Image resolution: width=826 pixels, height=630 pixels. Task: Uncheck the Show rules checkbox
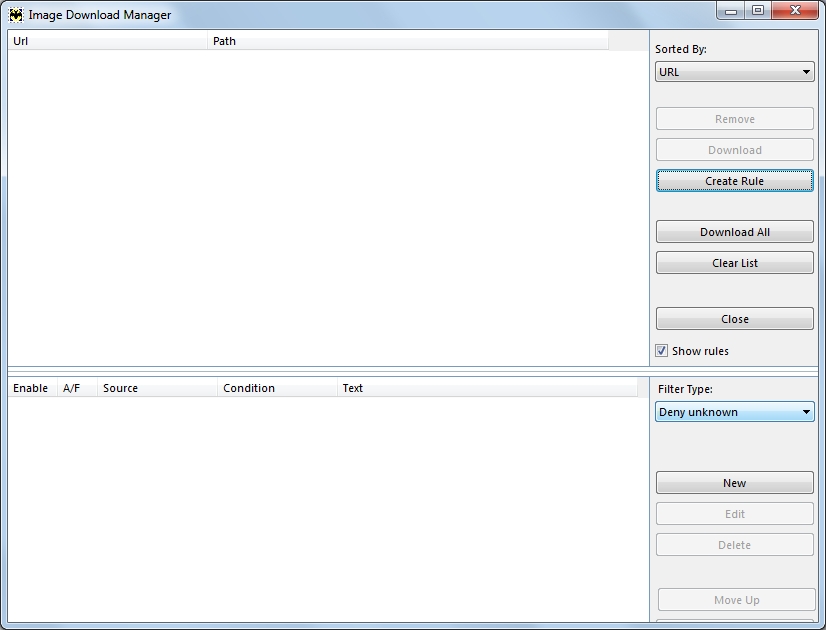tap(661, 351)
